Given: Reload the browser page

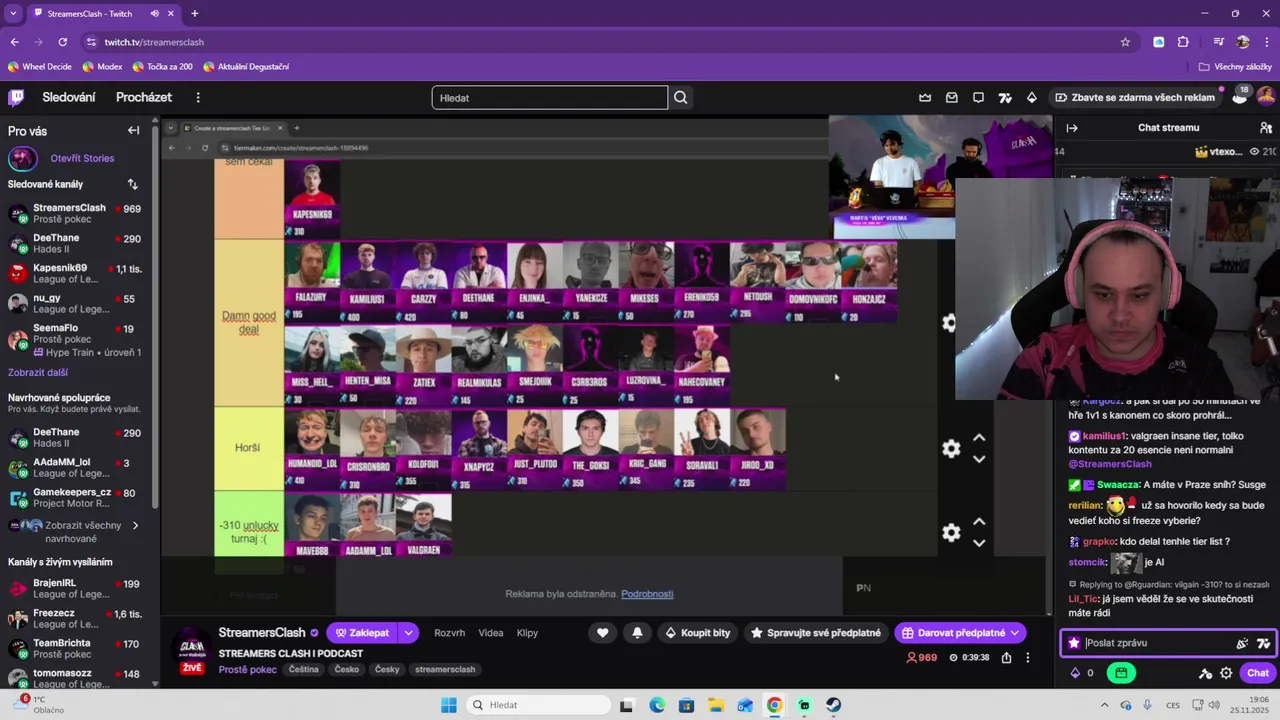Looking at the screenshot, I should pos(63,42).
